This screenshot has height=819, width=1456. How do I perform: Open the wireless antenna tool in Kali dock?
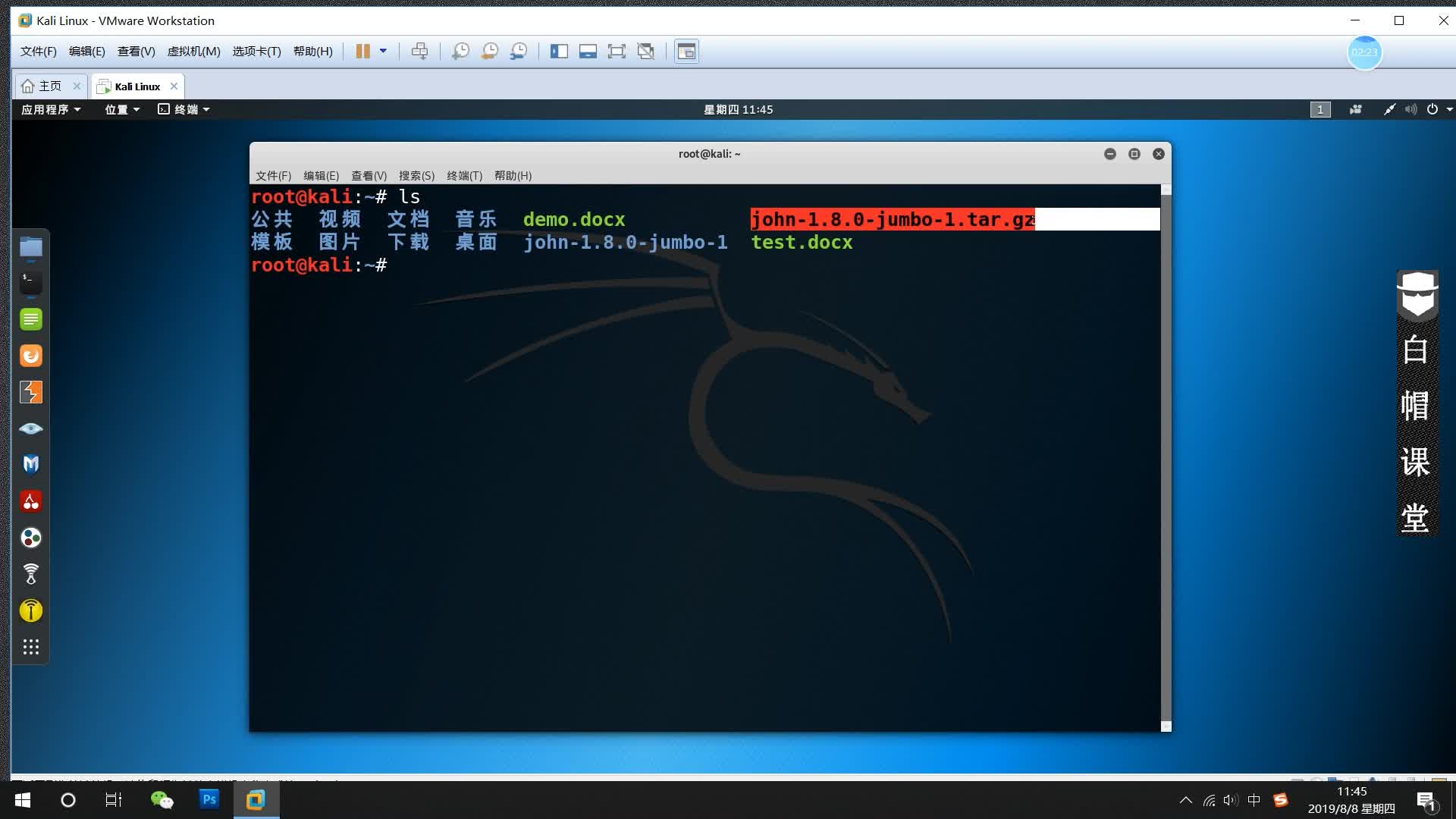(31, 574)
